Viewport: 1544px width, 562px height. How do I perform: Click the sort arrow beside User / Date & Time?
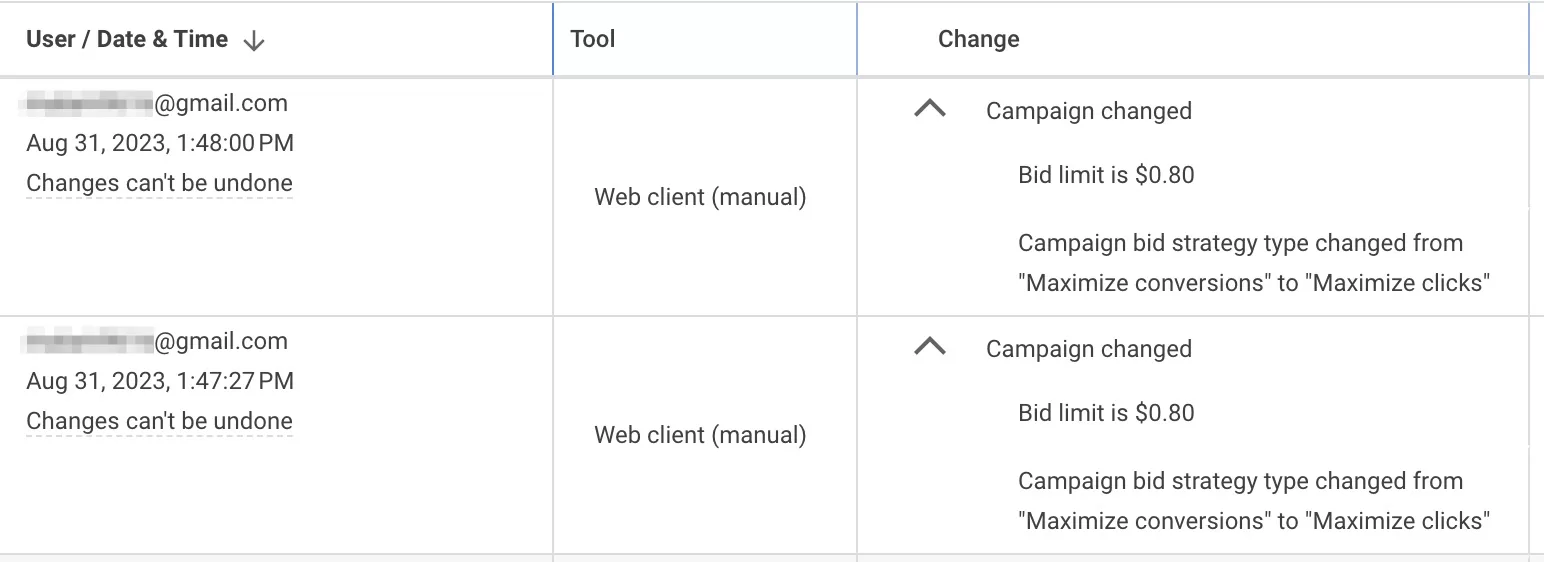(254, 40)
